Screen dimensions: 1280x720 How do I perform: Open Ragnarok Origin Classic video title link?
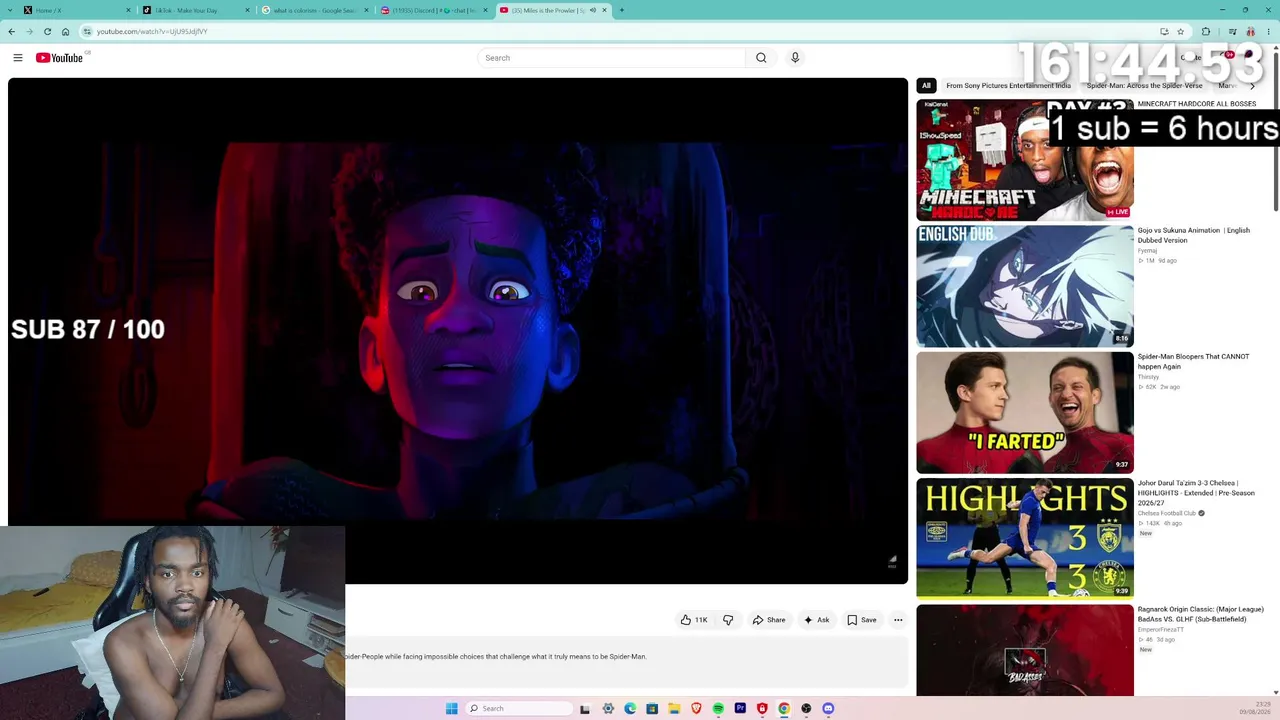tap(1200, 614)
